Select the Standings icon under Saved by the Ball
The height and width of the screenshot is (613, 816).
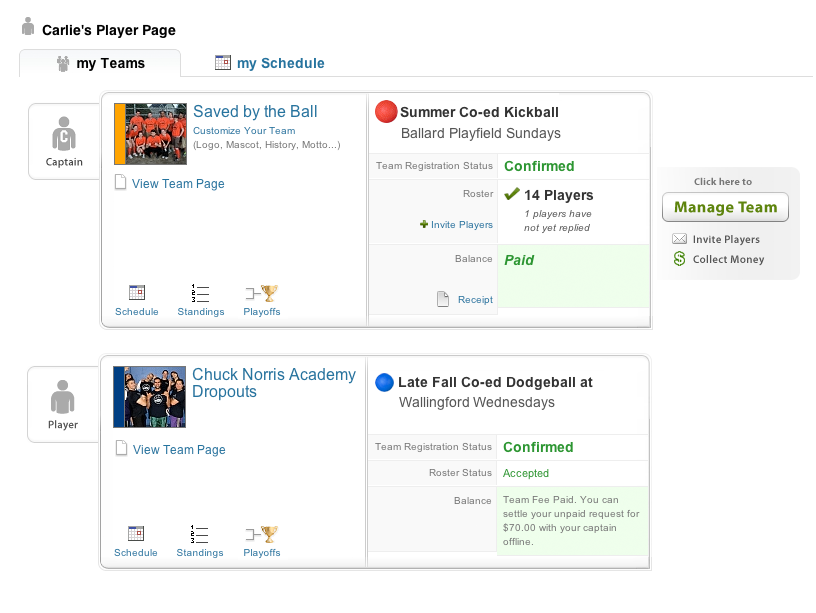pos(200,293)
